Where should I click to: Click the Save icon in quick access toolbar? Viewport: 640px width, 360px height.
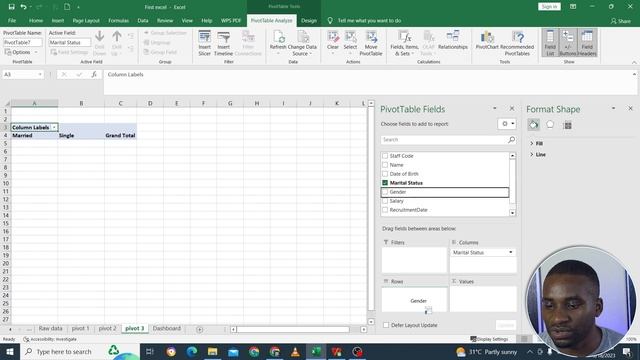(11, 7)
